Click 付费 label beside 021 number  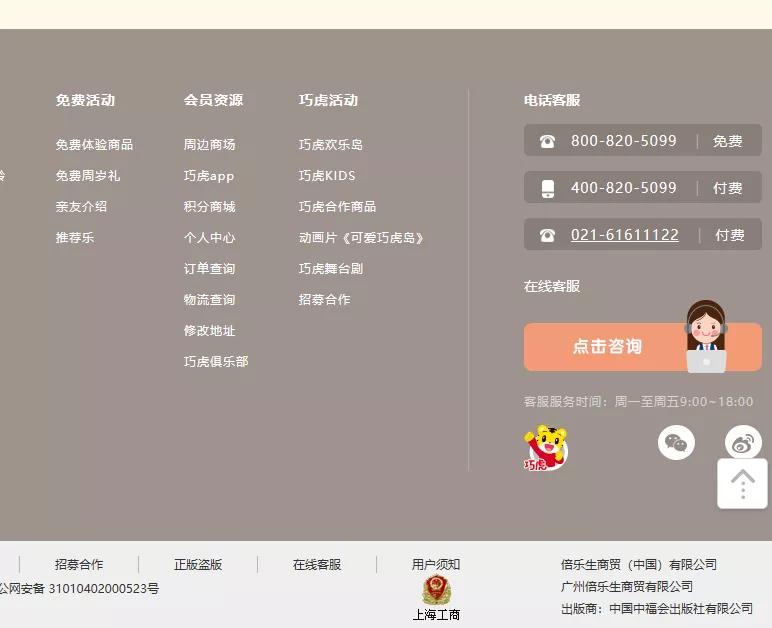pos(729,235)
